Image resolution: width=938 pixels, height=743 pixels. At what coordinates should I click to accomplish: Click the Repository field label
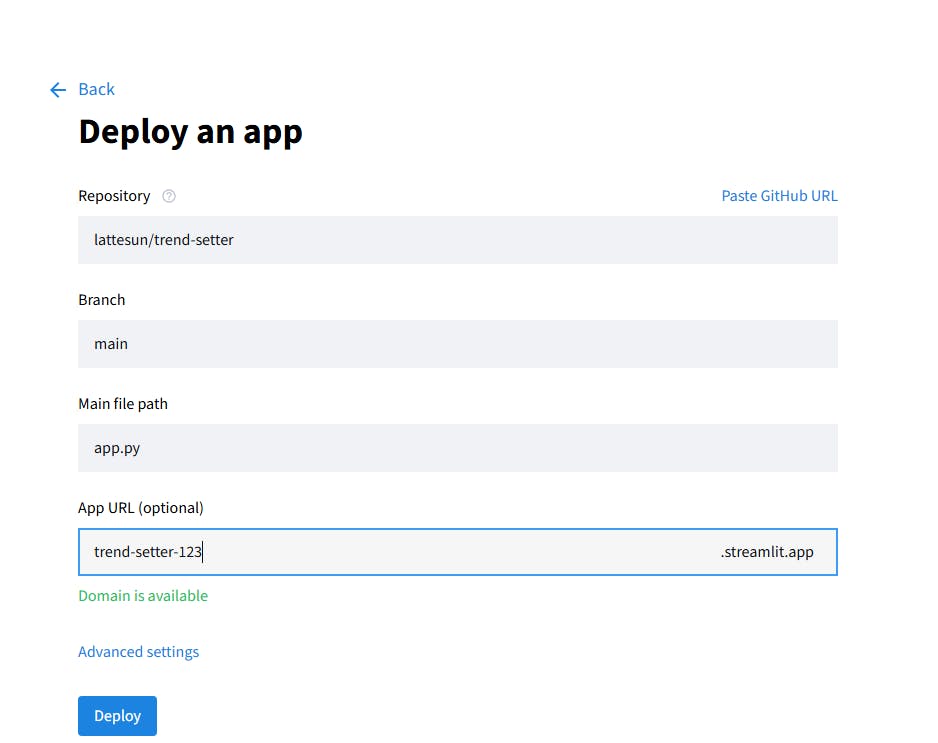coord(114,196)
